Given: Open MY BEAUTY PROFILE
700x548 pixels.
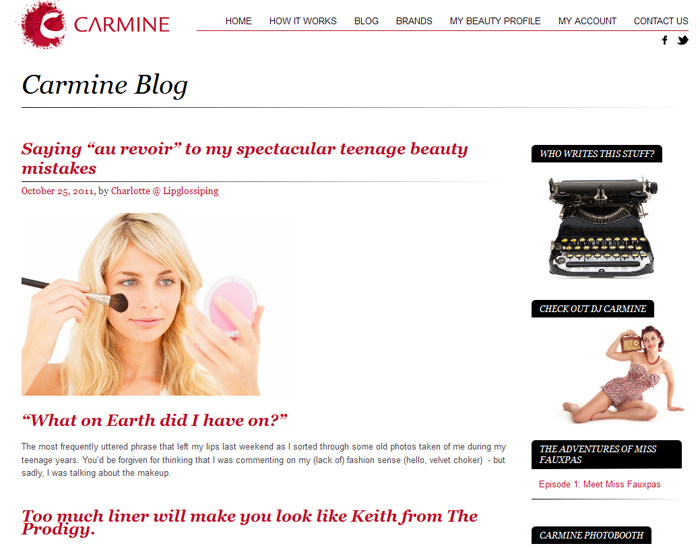Looking at the screenshot, I should tap(495, 21).
